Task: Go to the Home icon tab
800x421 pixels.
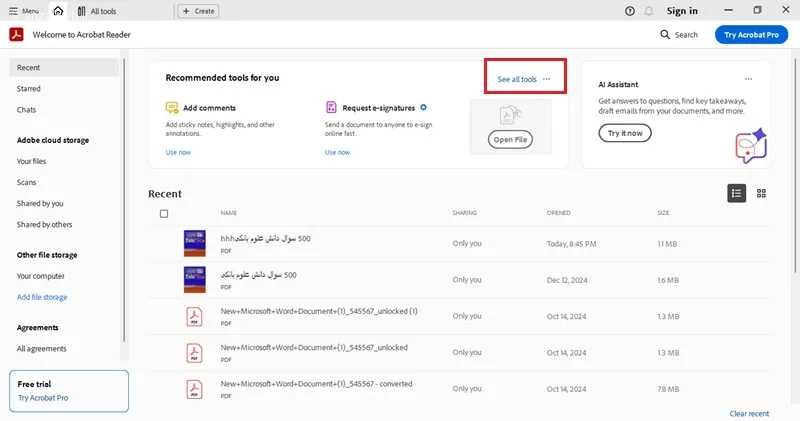Action: tap(58, 11)
